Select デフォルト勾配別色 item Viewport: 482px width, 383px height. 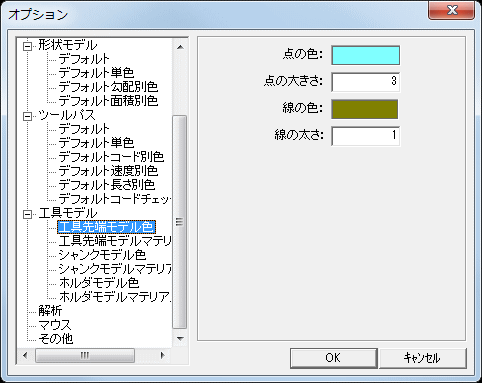click(x=108, y=87)
